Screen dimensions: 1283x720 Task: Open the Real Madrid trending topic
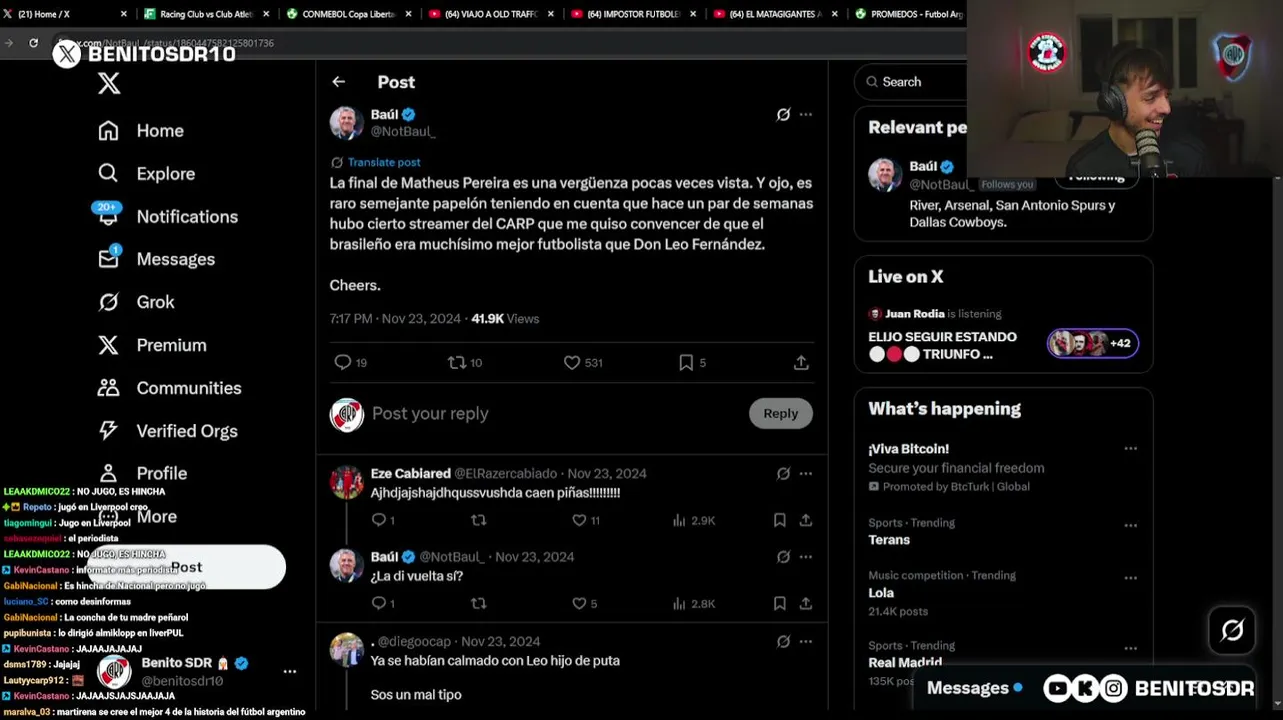(905, 662)
